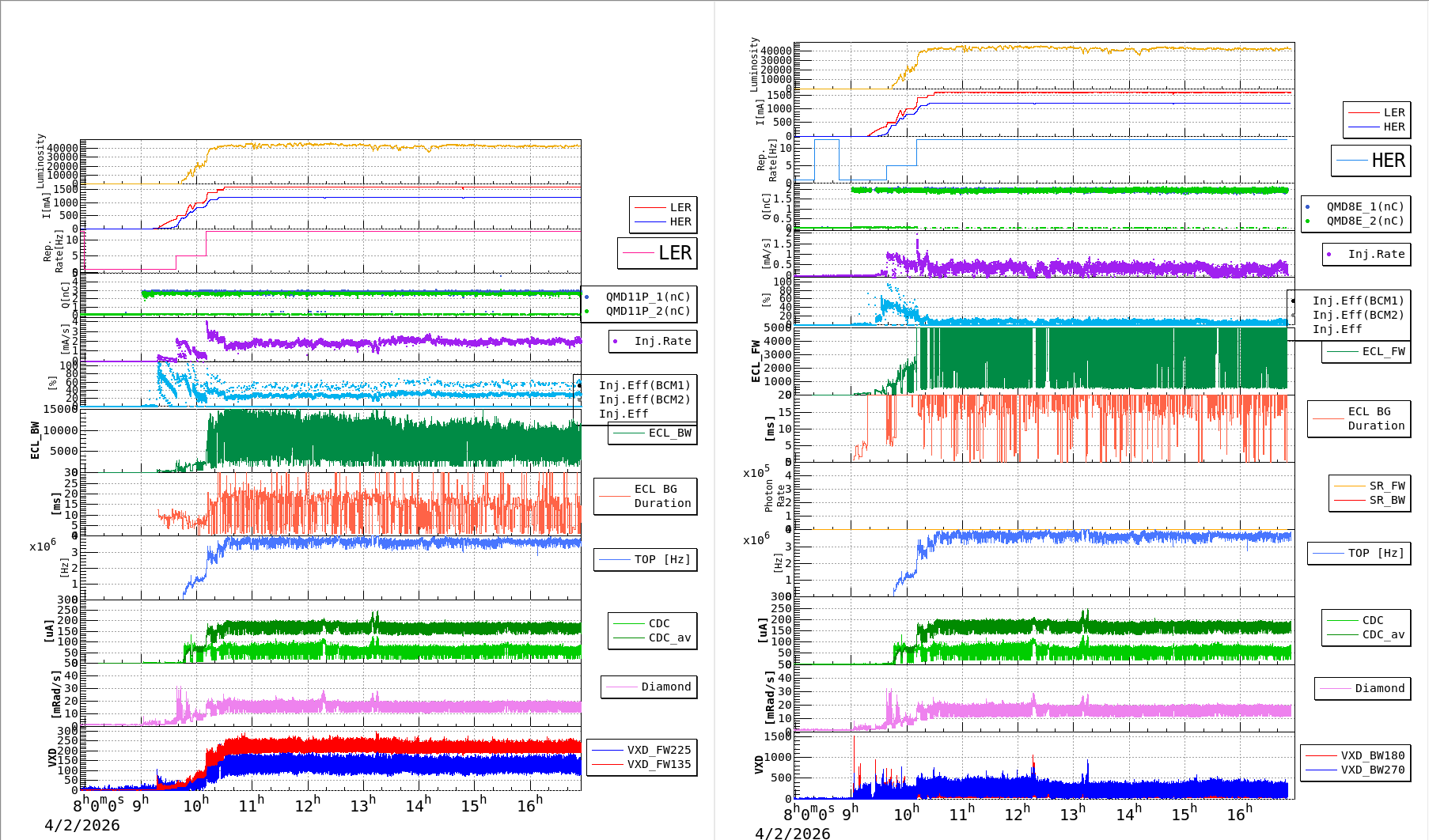The height and width of the screenshot is (840, 1429).
Task: Select the VXD_FW225 legend entry
Action: pos(658,750)
